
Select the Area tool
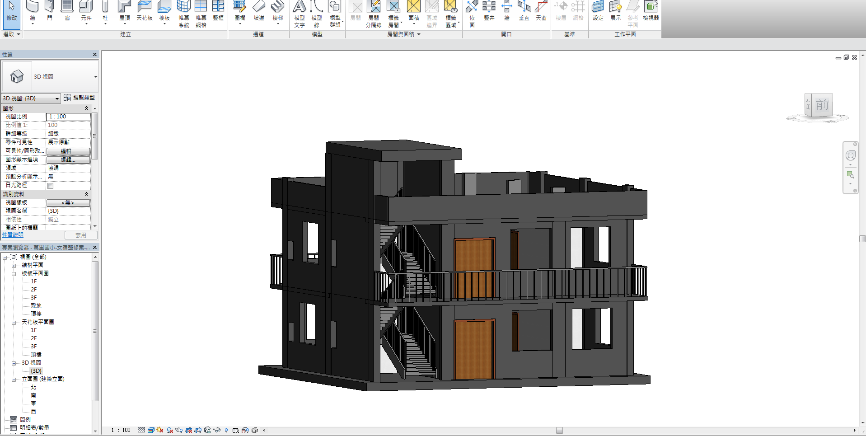click(413, 12)
